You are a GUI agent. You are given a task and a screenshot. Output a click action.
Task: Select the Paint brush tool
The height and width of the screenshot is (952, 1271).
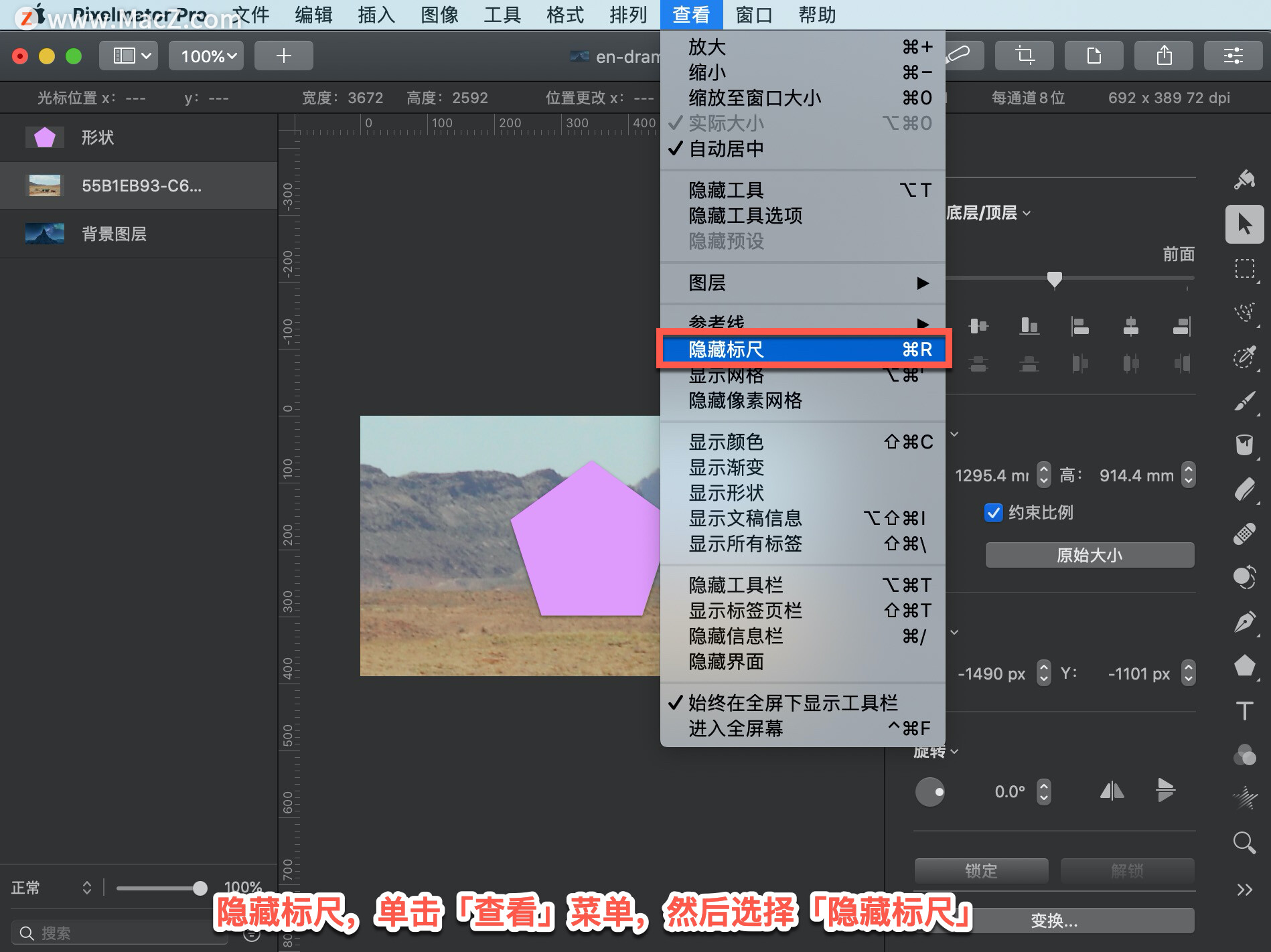[x=1244, y=401]
